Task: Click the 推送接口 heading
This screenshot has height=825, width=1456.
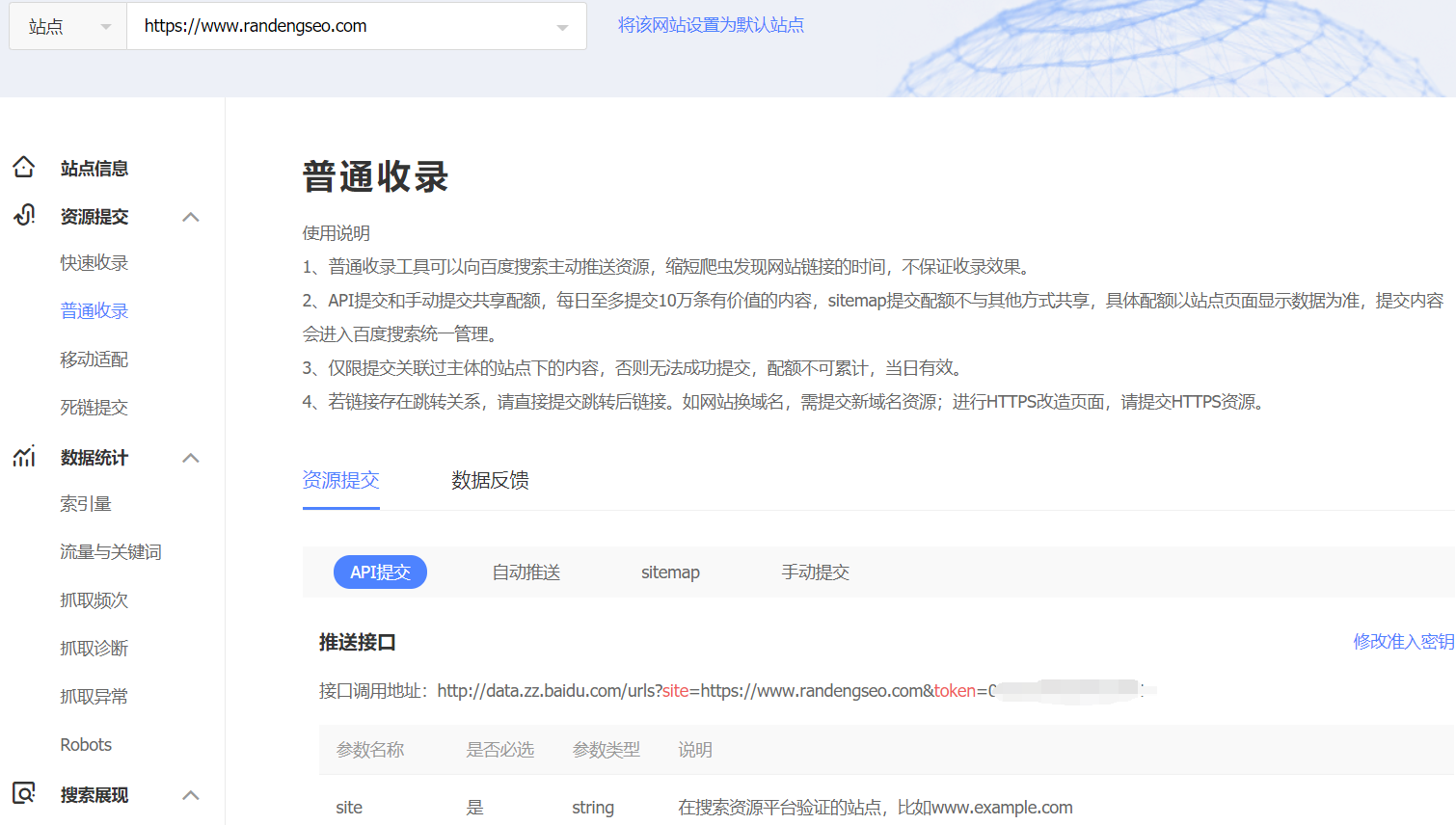Action: [x=358, y=643]
